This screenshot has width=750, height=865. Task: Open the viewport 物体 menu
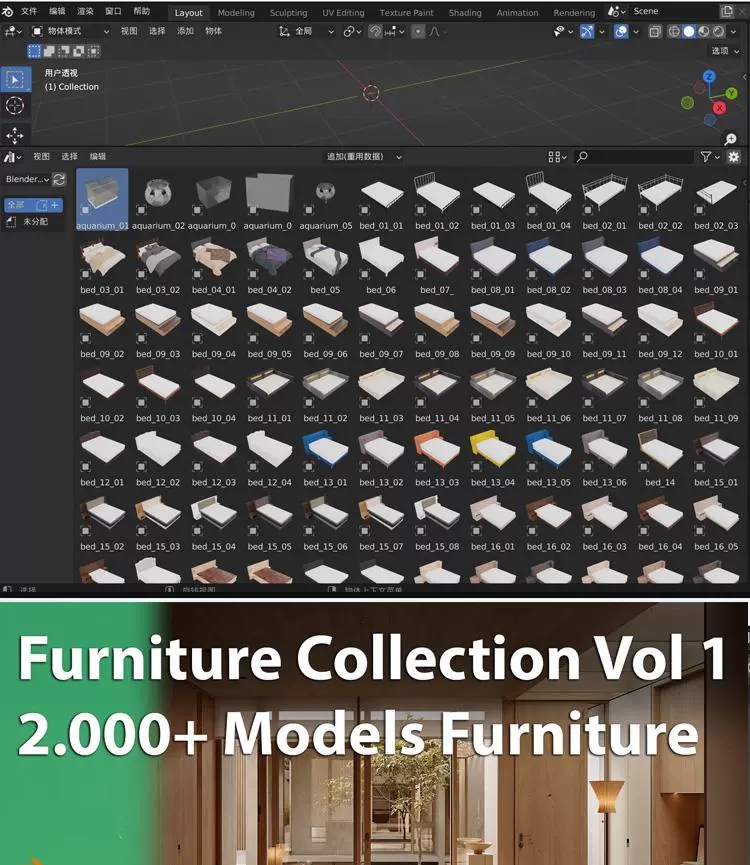pyautogui.click(x=213, y=31)
